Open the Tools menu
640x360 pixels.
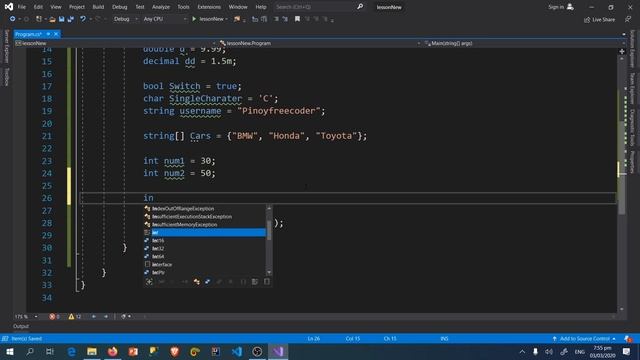click(x=183, y=7)
